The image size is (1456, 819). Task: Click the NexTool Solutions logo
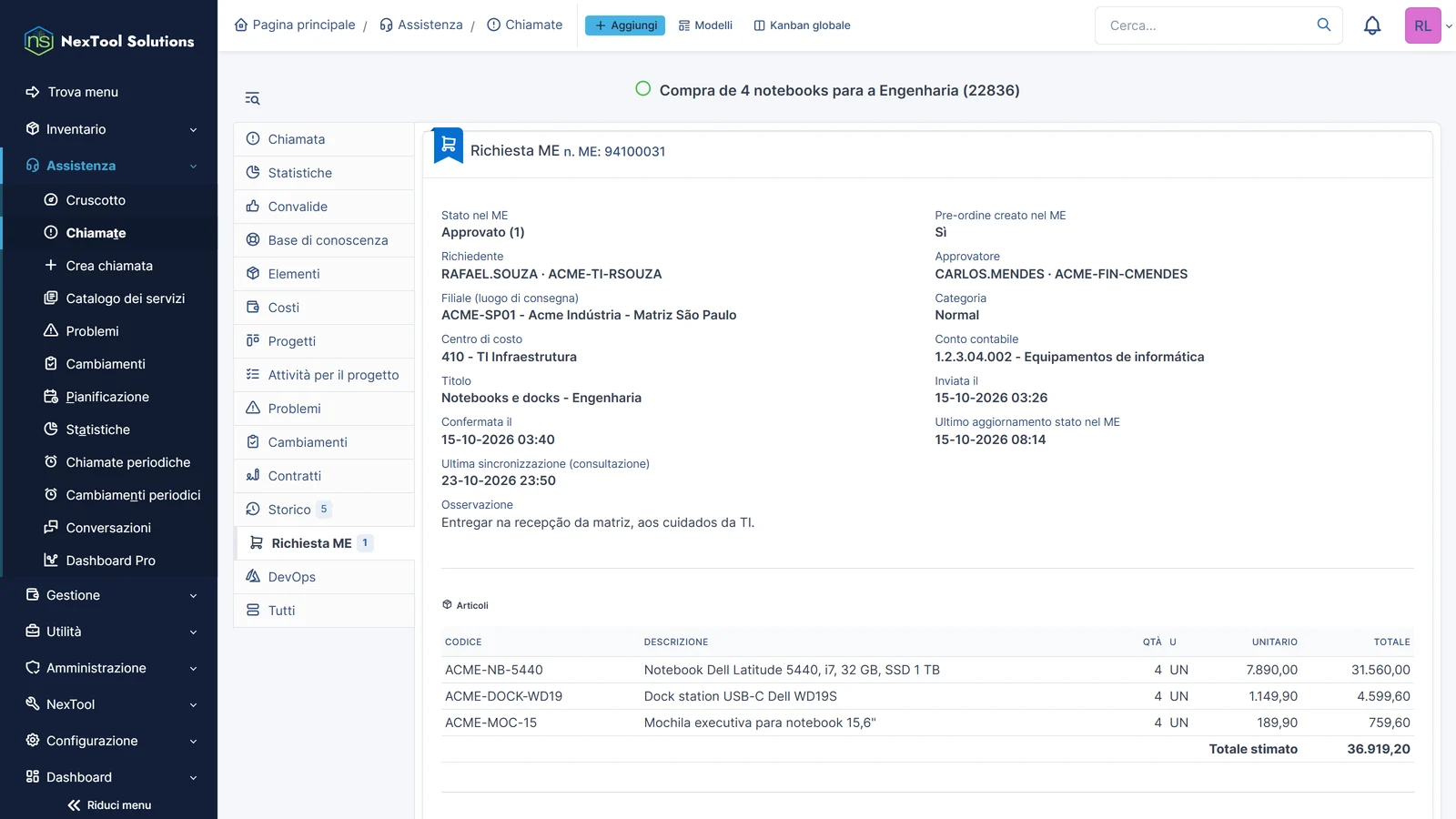coord(109,41)
